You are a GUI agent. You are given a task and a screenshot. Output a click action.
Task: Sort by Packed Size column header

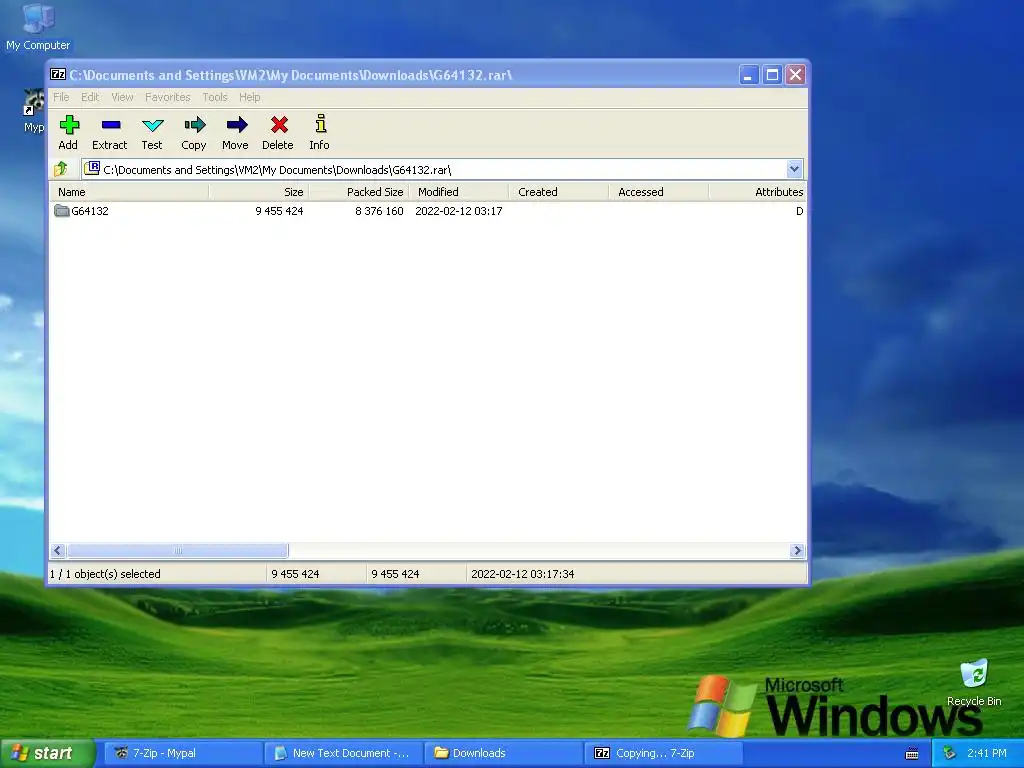click(359, 192)
